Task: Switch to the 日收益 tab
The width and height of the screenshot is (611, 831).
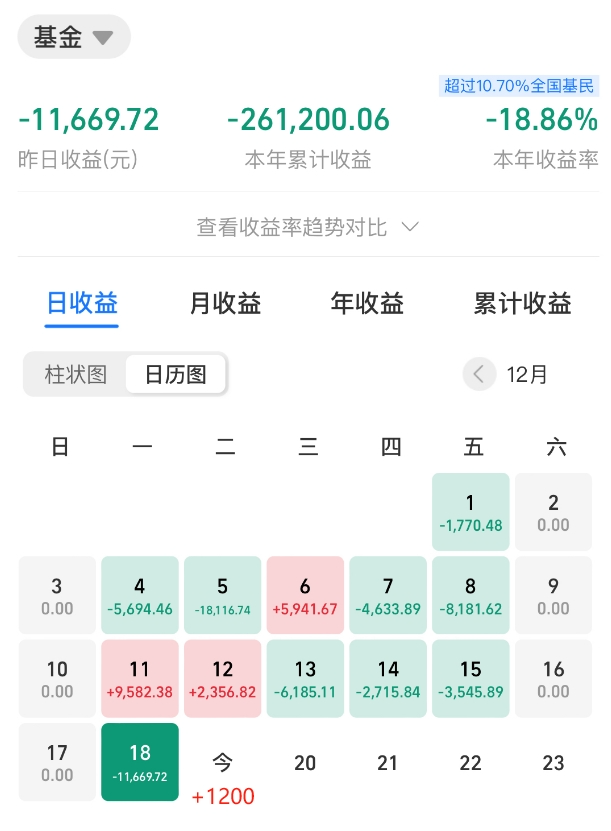Action: (x=82, y=304)
